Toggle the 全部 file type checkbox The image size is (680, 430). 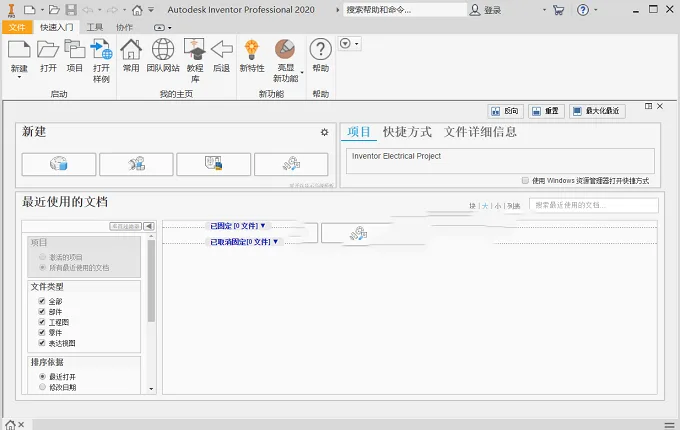pos(42,301)
